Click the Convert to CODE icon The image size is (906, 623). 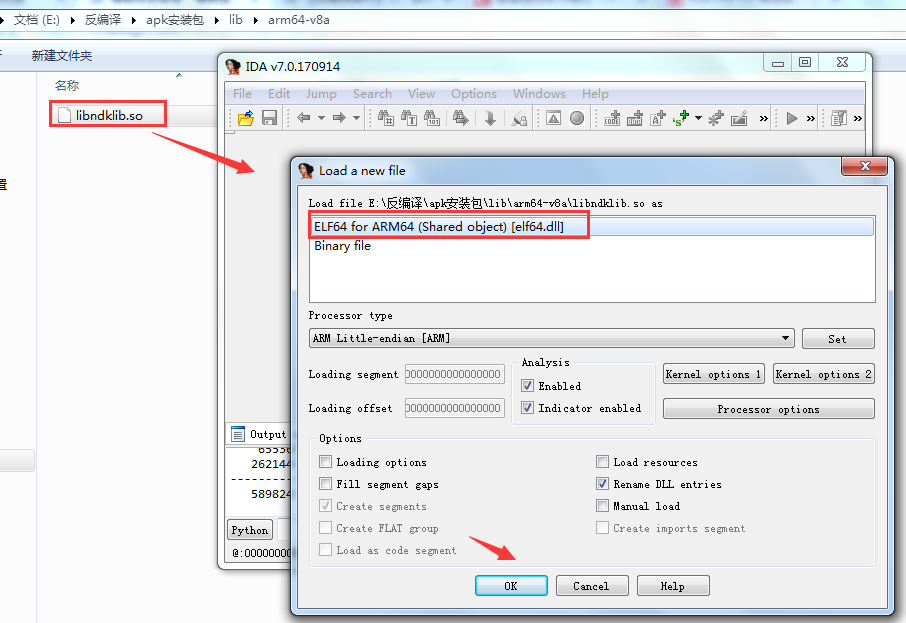click(612, 118)
